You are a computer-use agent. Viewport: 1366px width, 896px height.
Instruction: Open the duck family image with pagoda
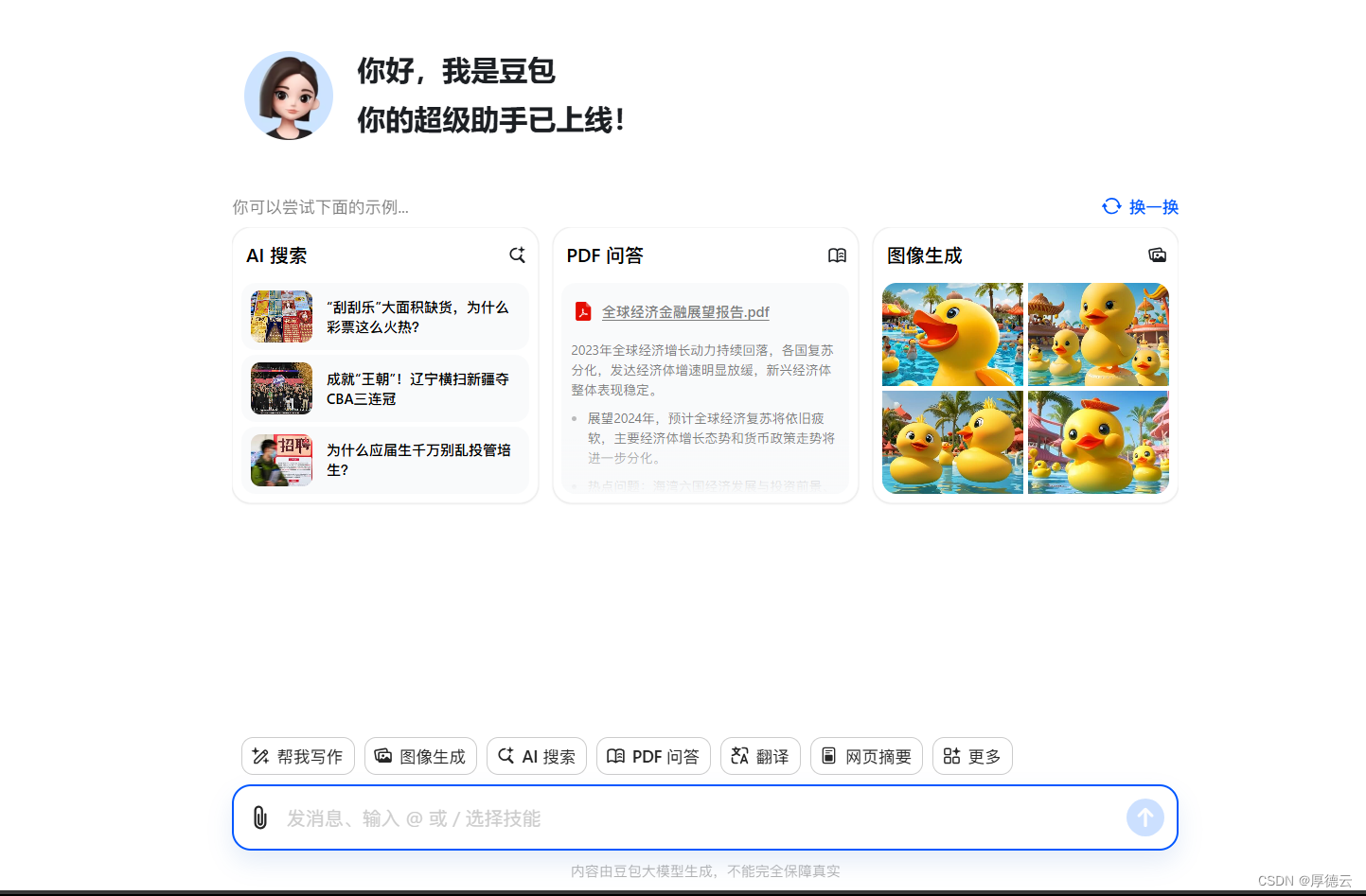tap(1098, 335)
